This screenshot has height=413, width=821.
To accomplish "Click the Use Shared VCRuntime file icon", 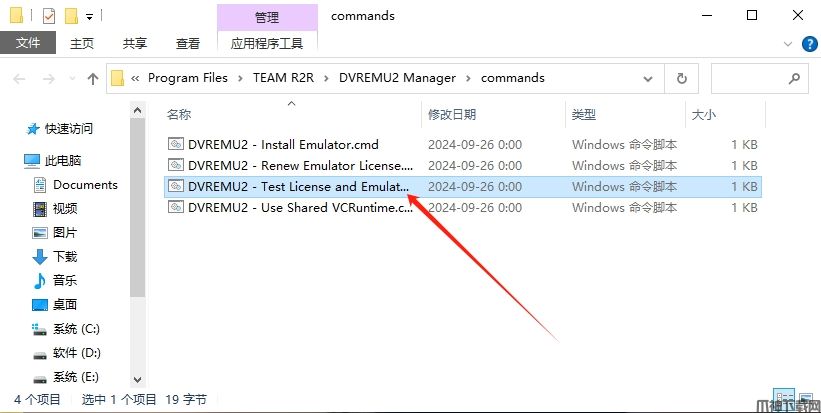I will tap(176, 207).
